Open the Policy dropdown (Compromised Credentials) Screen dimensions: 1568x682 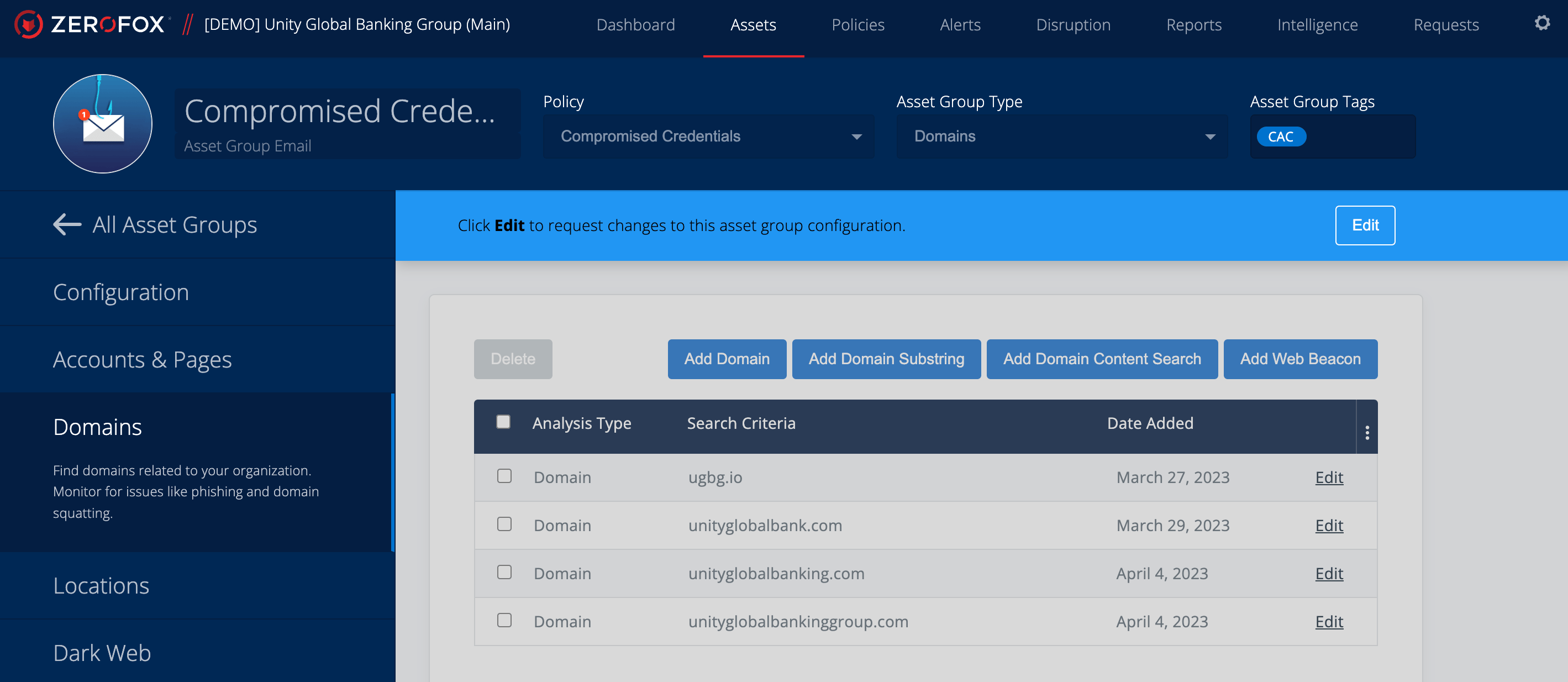pyautogui.click(x=708, y=137)
